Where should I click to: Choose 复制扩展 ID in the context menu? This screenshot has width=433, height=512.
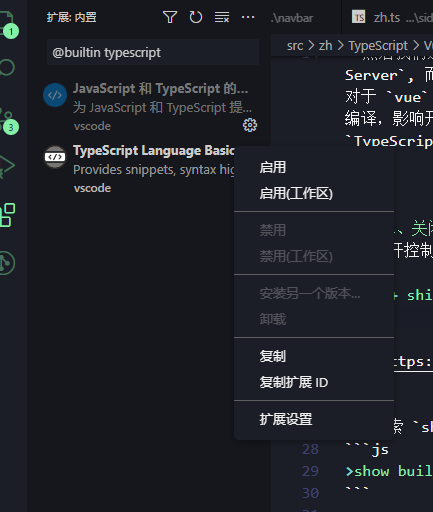314,382
